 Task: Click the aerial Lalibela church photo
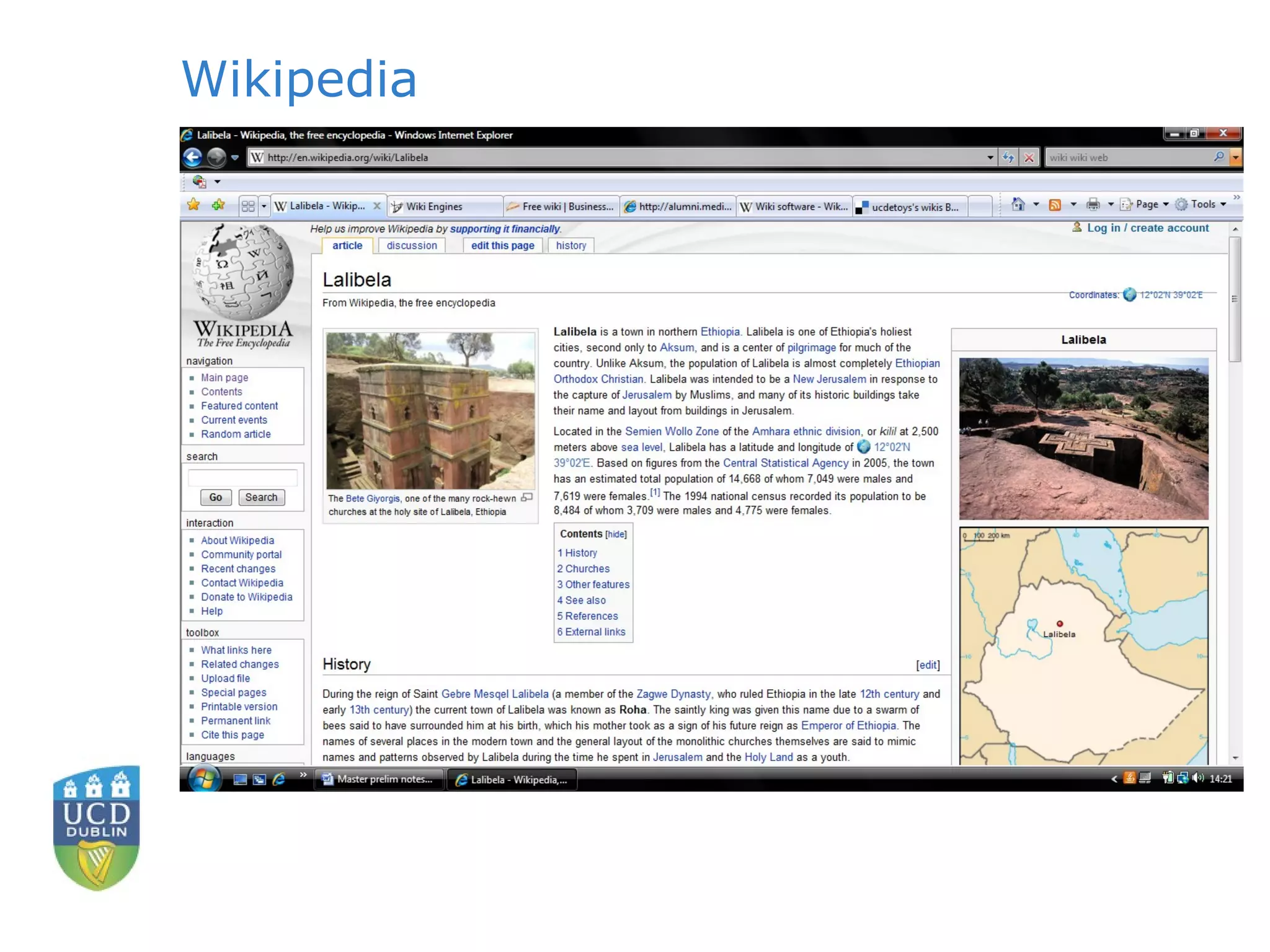click(1083, 438)
